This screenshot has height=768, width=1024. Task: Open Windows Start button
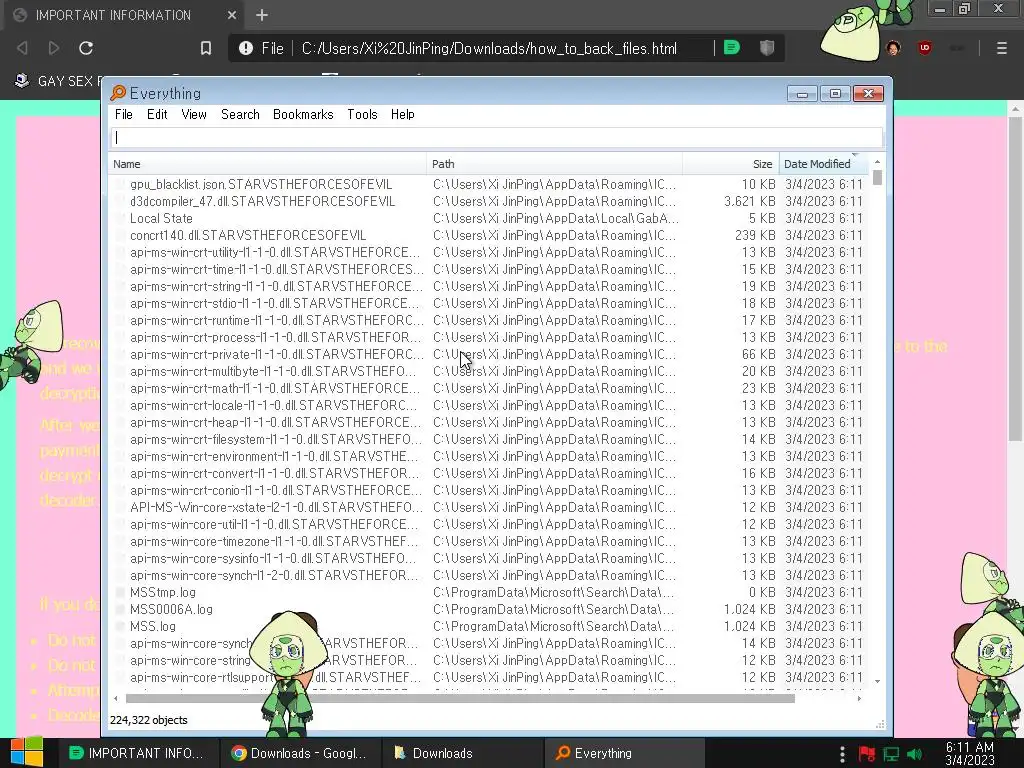(x=26, y=753)
